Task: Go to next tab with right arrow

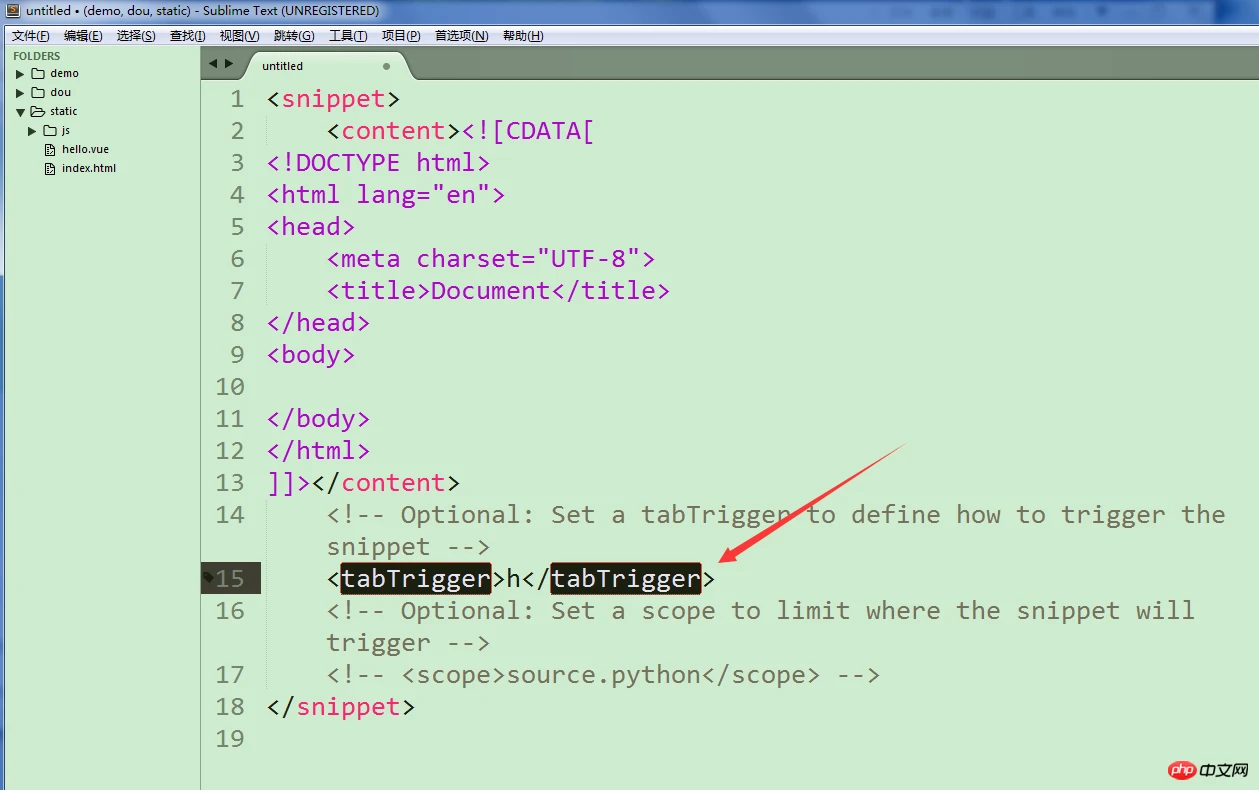Action: click(x=229, y=63)
